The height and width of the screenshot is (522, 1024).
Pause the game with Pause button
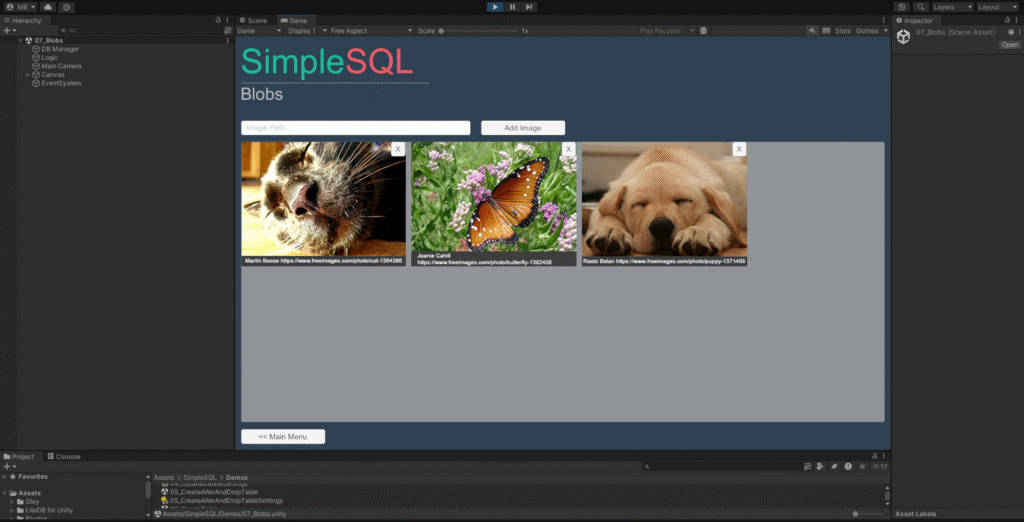pyautogui.click(x=512, y=7)
